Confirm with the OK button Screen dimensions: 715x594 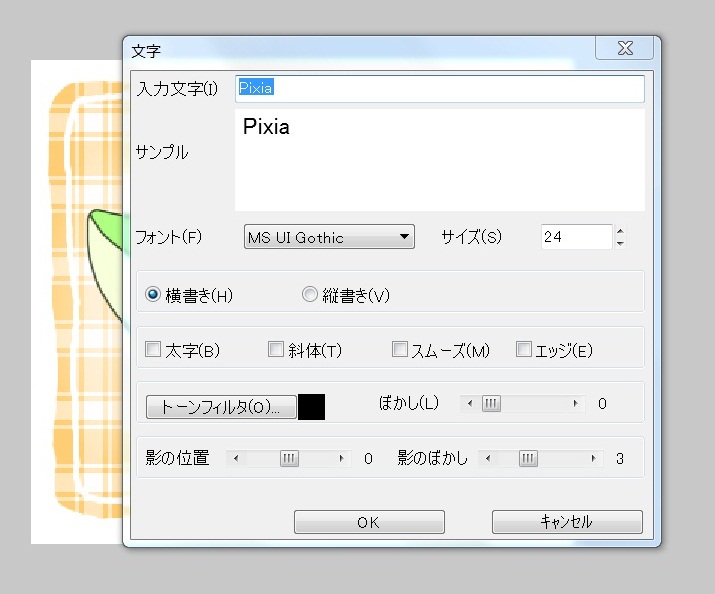click(x=369, y=522)
